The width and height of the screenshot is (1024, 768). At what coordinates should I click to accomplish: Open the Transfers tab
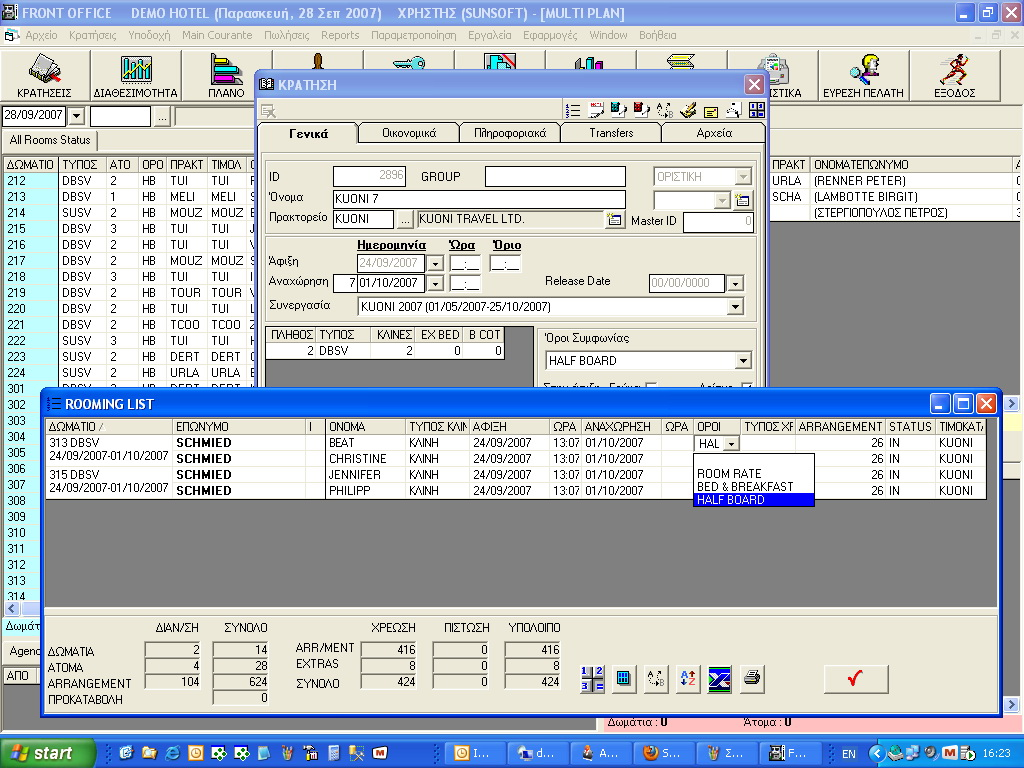click(x=610, y=133)
